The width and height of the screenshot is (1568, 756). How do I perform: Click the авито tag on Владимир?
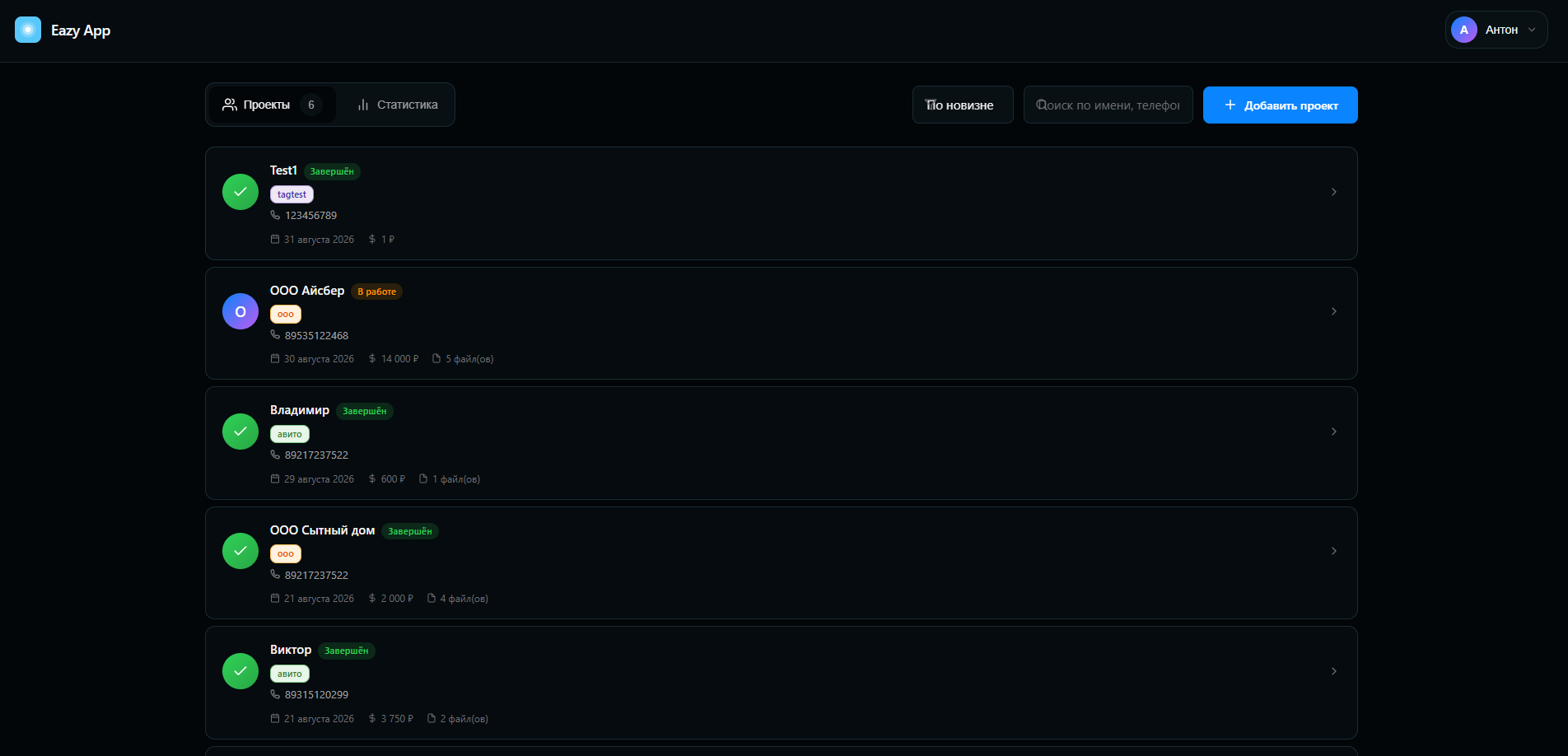tap(290, 434)
